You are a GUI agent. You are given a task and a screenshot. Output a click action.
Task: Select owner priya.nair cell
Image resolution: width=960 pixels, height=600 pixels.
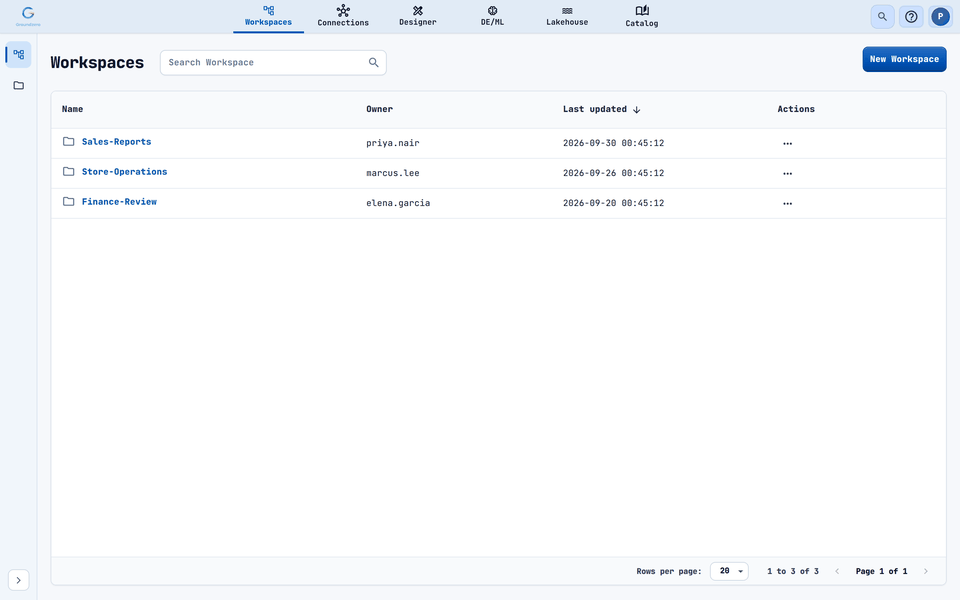393,143
